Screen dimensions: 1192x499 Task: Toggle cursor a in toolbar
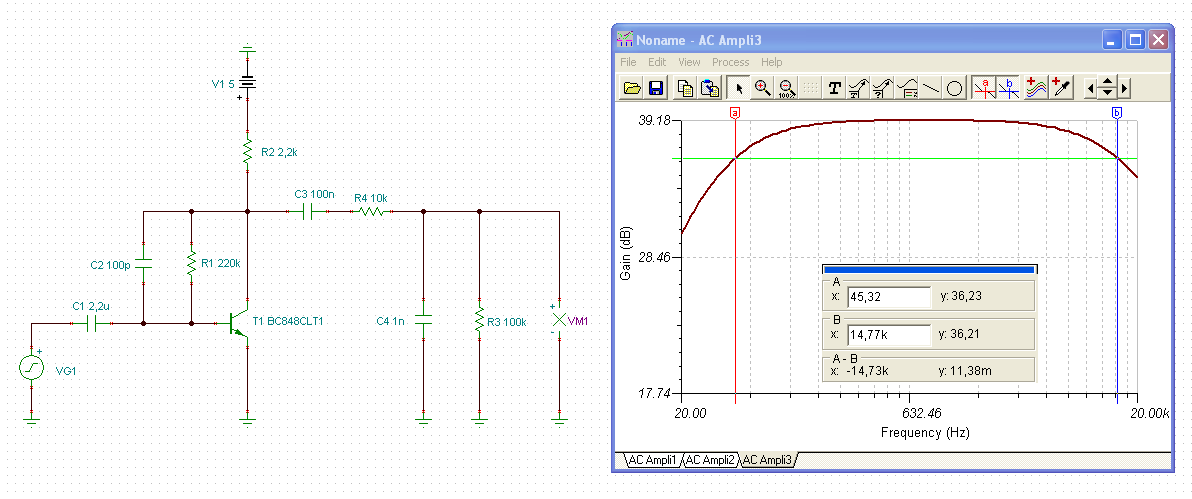coord(985,89)
